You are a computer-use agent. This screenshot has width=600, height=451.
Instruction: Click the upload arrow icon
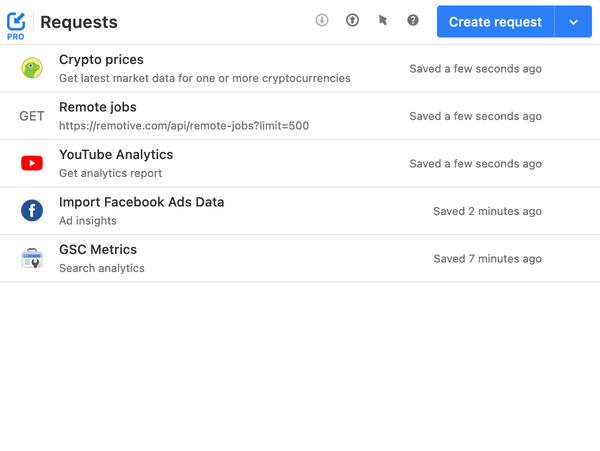(352, 20)
